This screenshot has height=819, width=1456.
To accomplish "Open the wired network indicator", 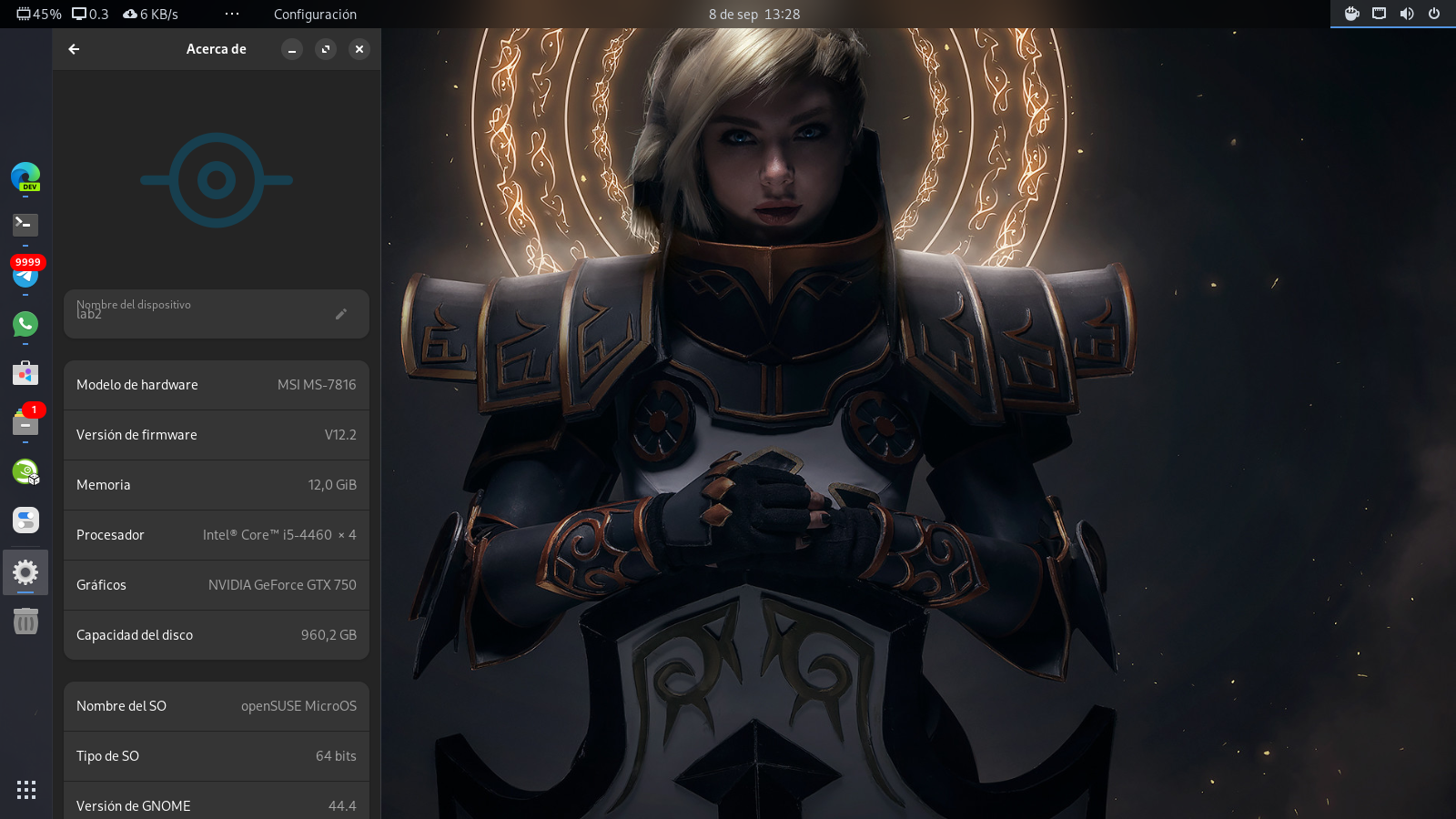I will tap(1380, 14).
